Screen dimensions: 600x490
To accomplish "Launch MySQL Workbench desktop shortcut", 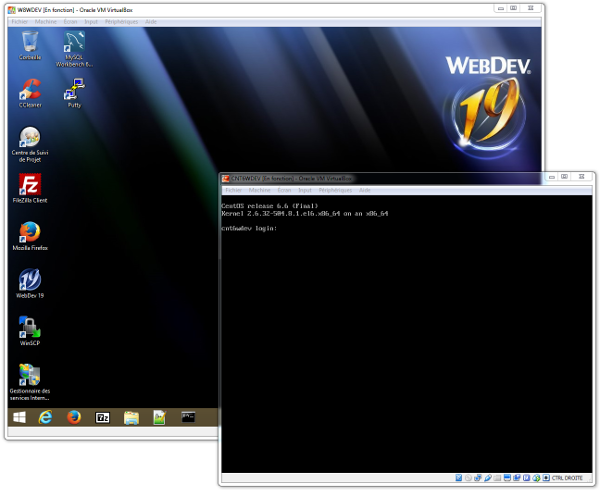I will 74,49.
